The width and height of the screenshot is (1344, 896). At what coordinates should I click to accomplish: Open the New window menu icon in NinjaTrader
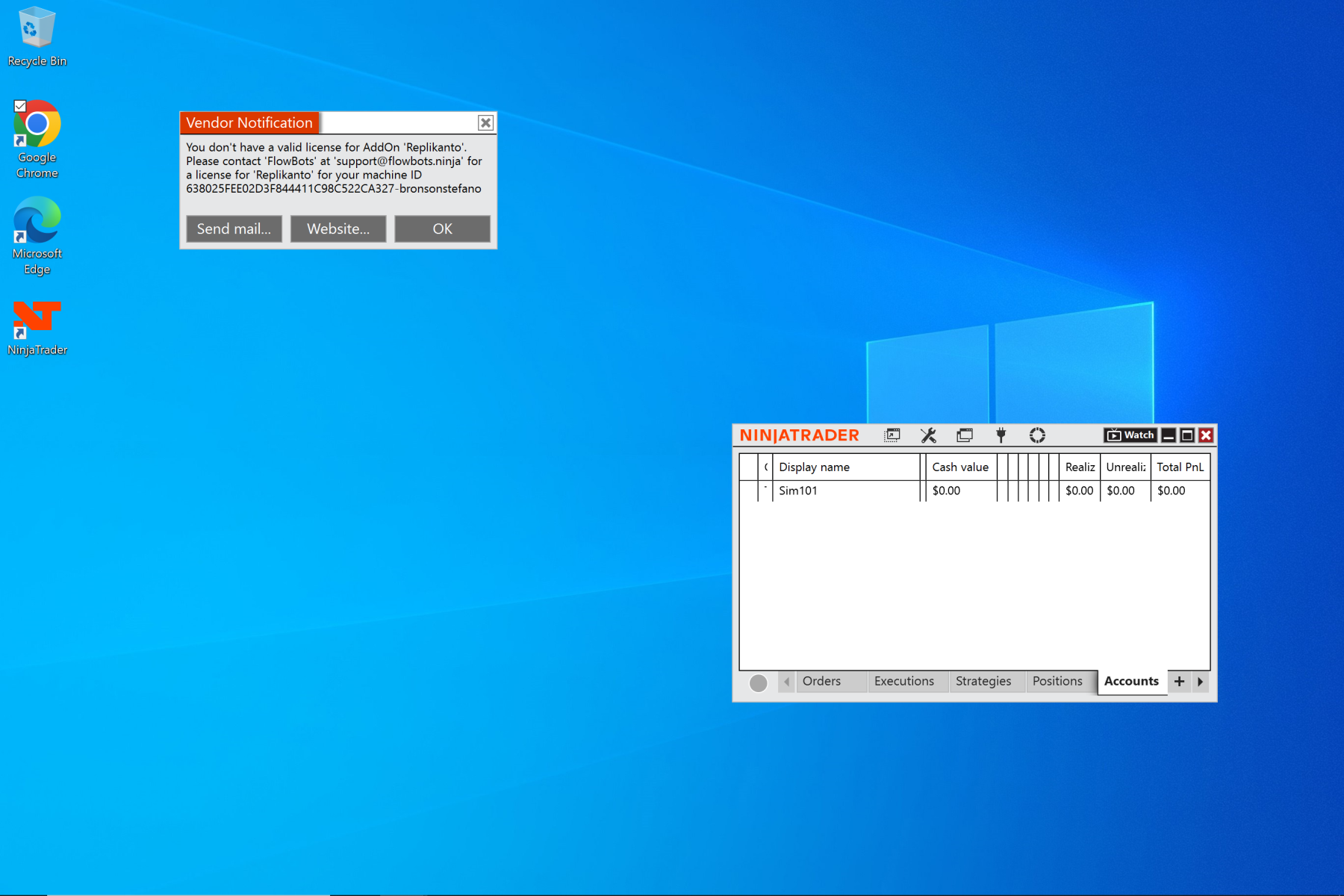coord(892,435)
